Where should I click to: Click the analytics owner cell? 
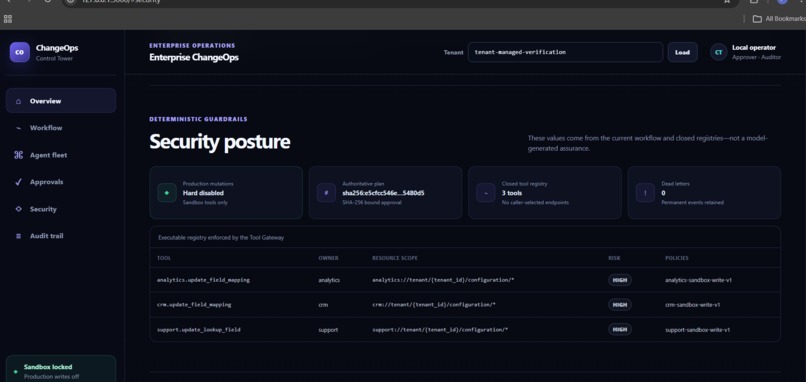[329, 280]
